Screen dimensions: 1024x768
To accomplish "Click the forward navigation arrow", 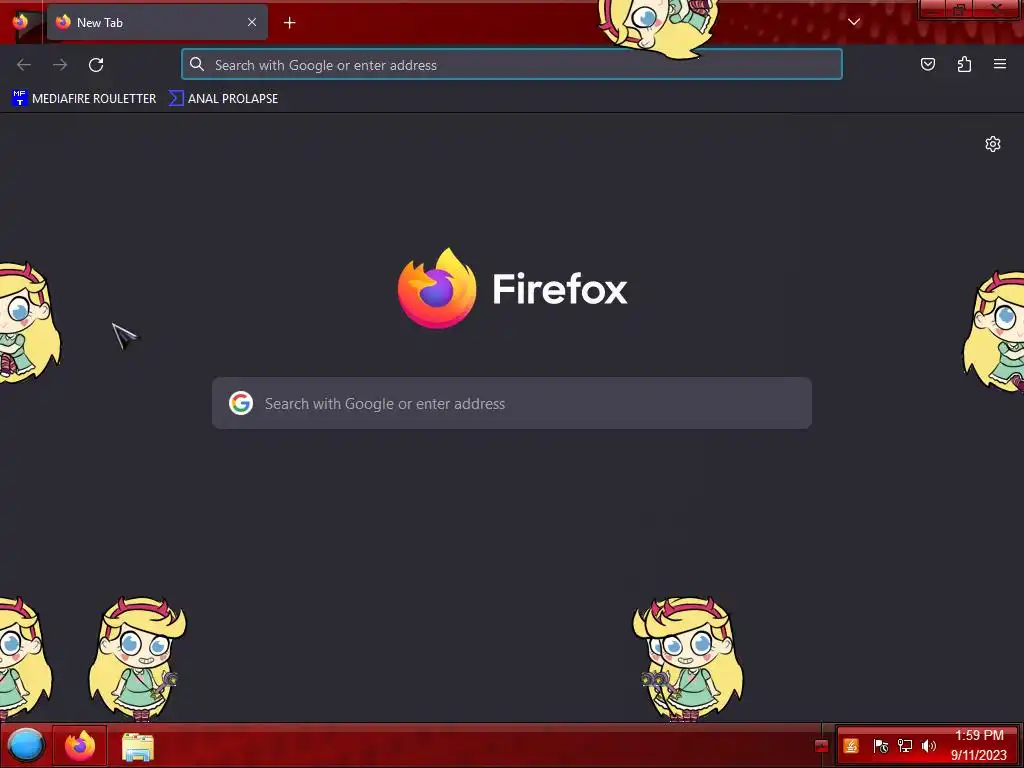I will tap(60, 65).
